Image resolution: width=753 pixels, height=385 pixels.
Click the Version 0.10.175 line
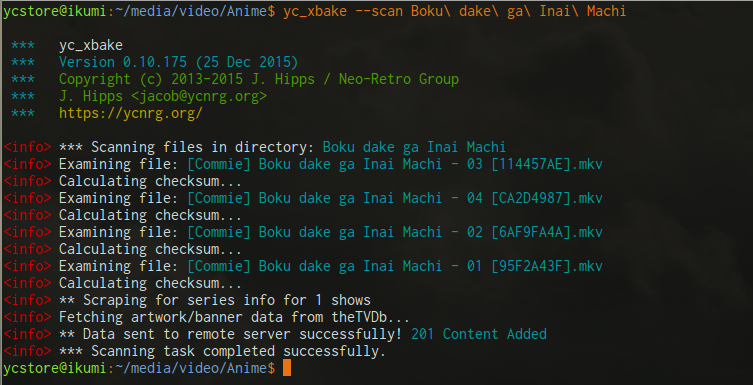(178, 62)
